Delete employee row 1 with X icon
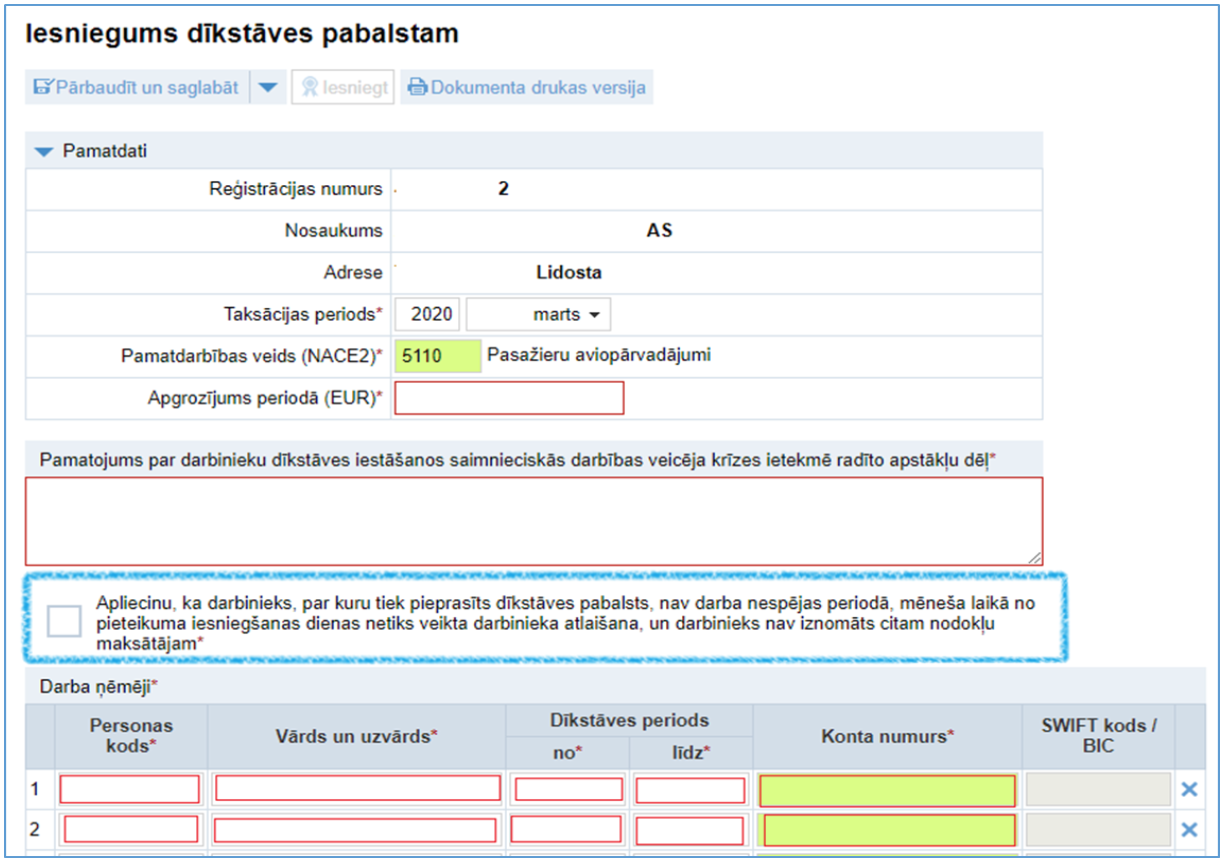 point(1189,790)
